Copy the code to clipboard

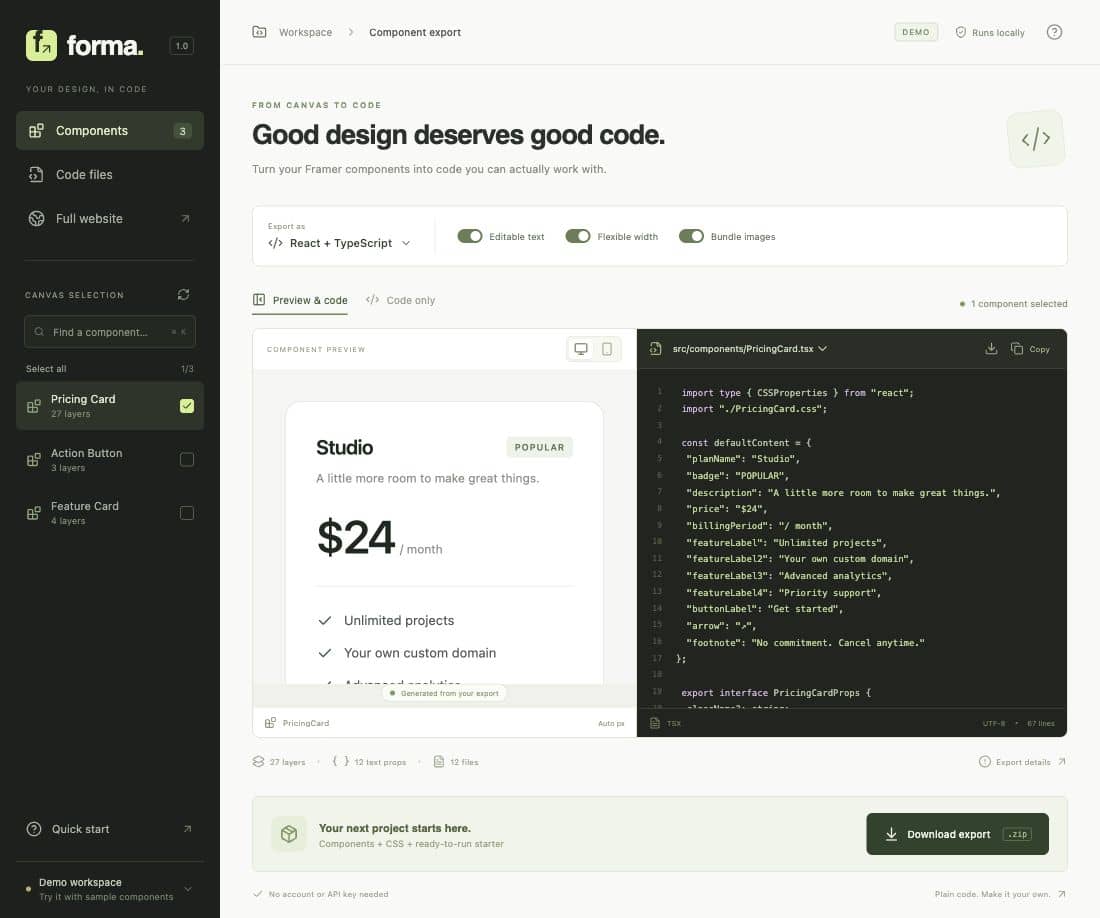1030,349
